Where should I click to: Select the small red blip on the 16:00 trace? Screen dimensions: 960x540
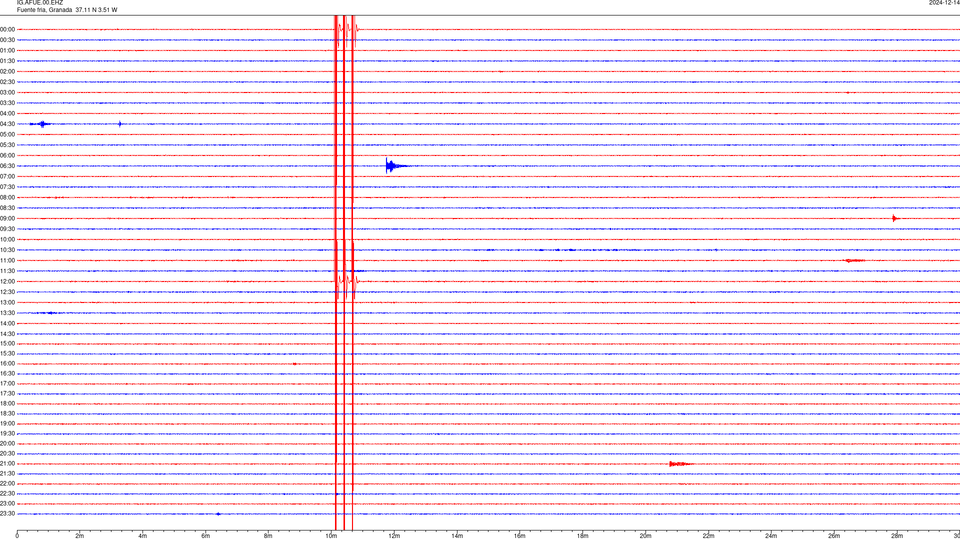[294, 364]
